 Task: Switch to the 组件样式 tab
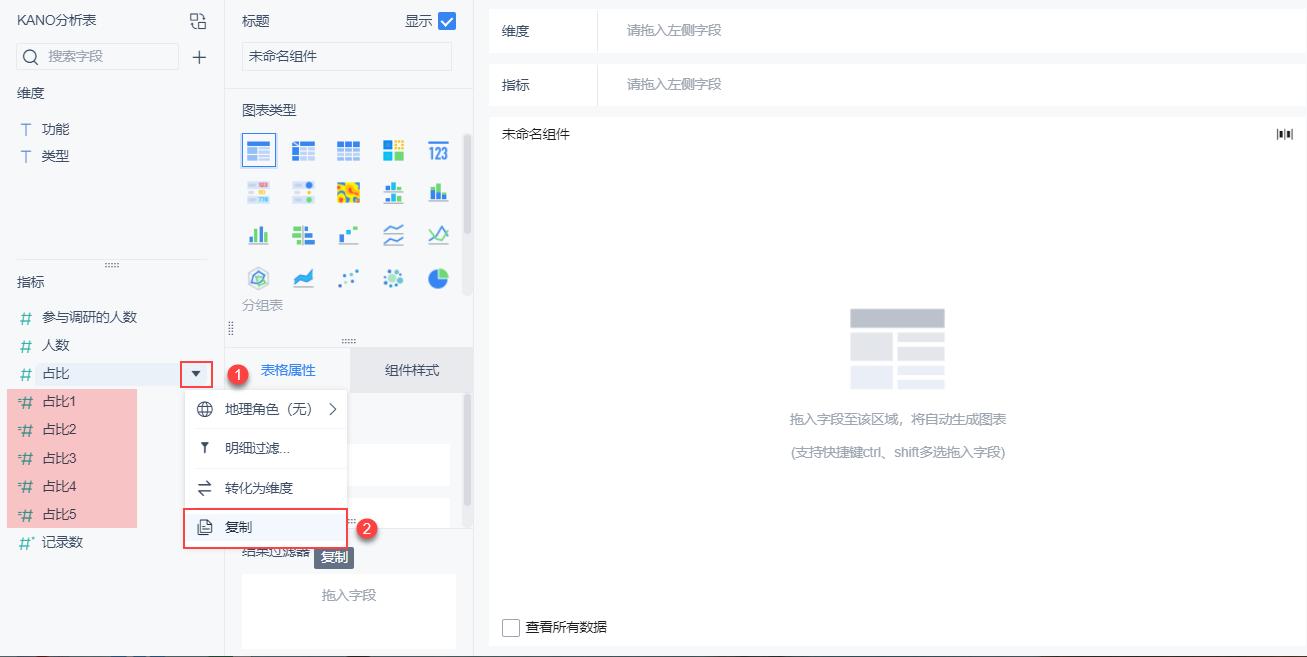[408, 369]
